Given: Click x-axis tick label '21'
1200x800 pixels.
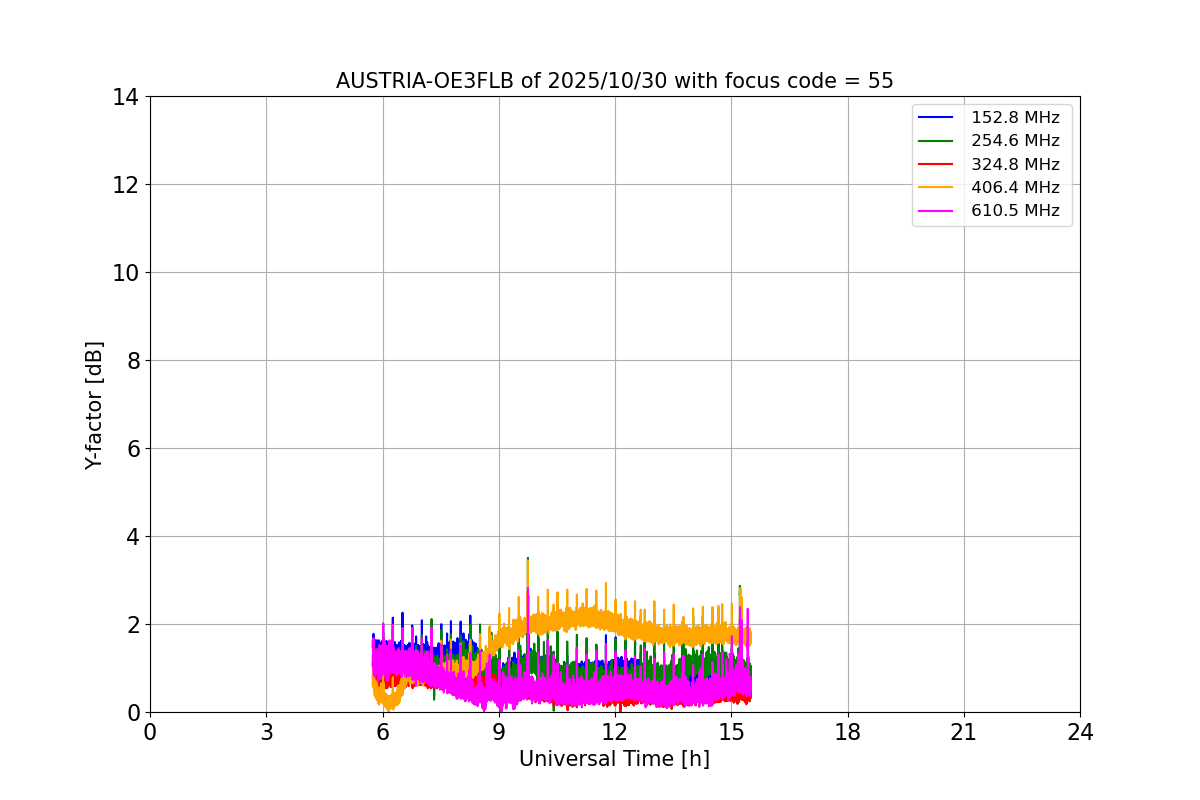Looking at the screenshot, I should pyautogui.click(x=964, y=732).
